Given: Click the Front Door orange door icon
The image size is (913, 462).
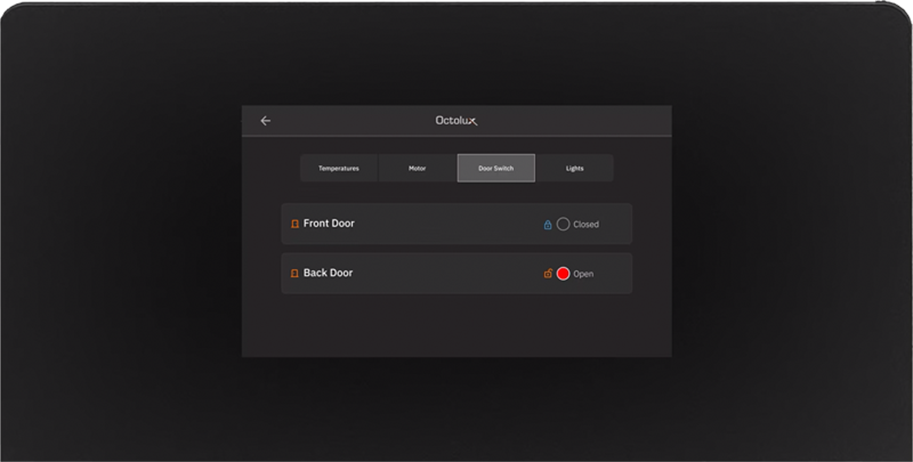Looking at the screenshot, I should click(x=295, y=224).
